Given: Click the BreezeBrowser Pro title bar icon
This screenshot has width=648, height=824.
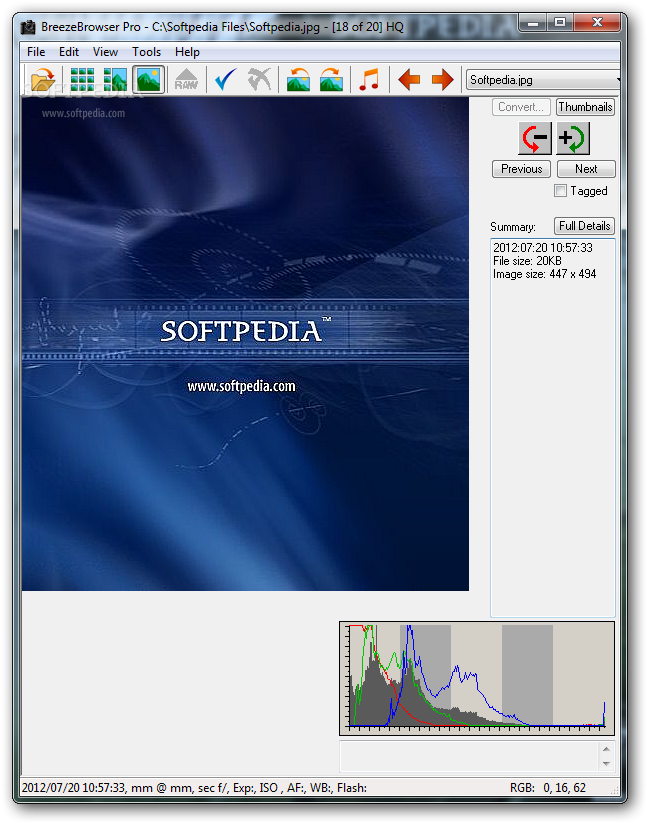Looking at the screenshot, I should 28,27.
